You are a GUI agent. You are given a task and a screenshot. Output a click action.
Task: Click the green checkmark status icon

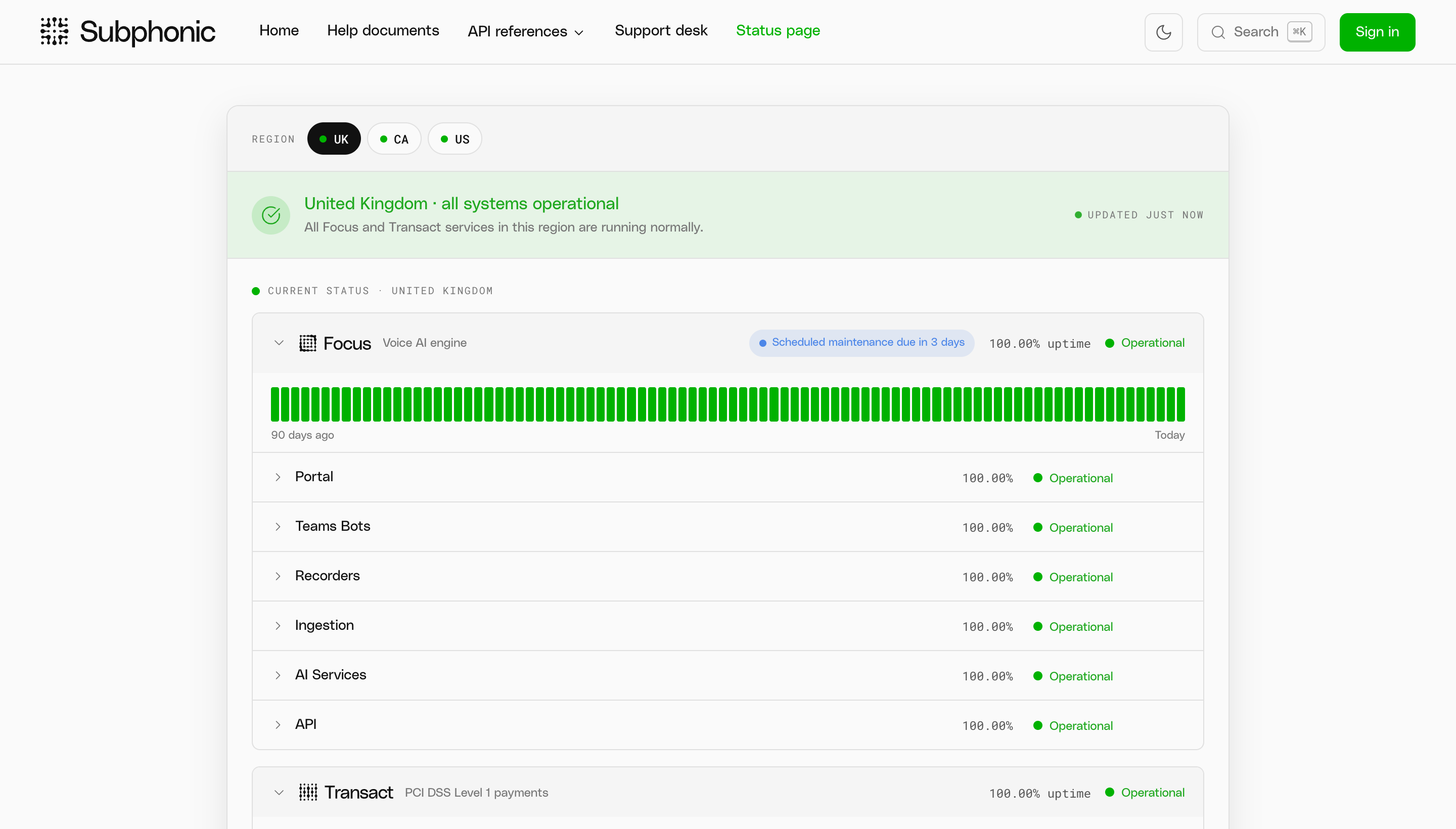(x=271, y=215)
